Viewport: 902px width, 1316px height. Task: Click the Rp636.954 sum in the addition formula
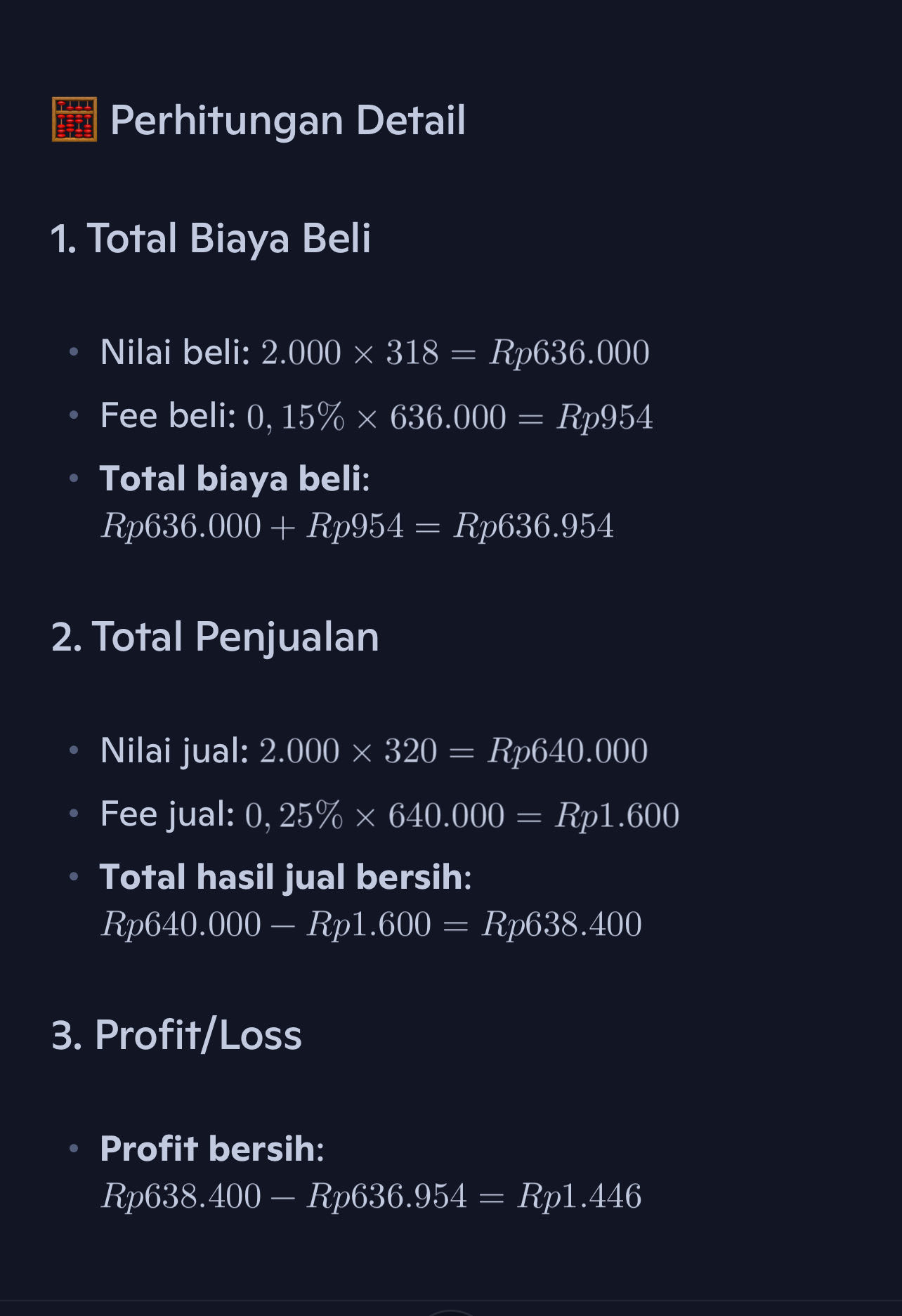click(x=533, y=526)
